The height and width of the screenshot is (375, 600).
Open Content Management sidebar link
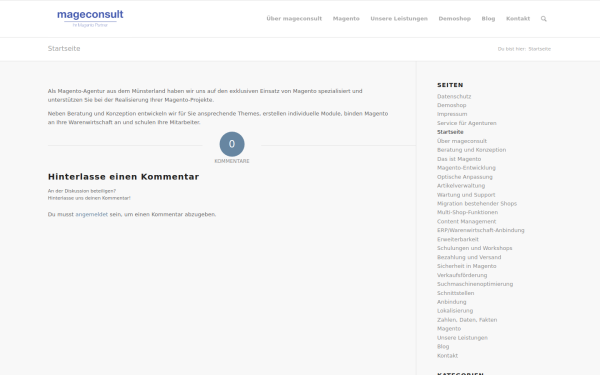(466, 222)
